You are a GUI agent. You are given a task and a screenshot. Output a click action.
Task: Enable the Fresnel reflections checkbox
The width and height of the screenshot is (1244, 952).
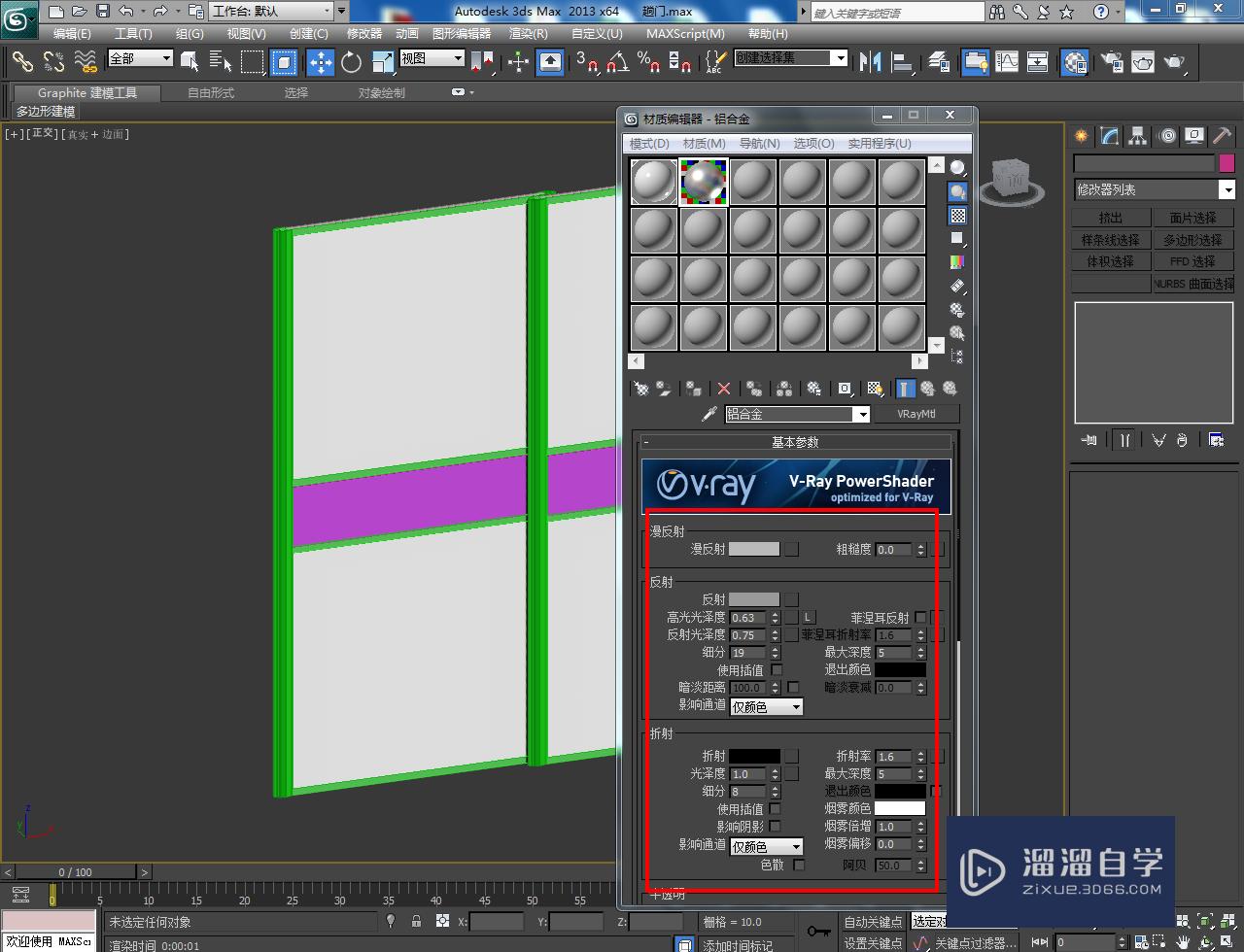click(x=920, y=618)
